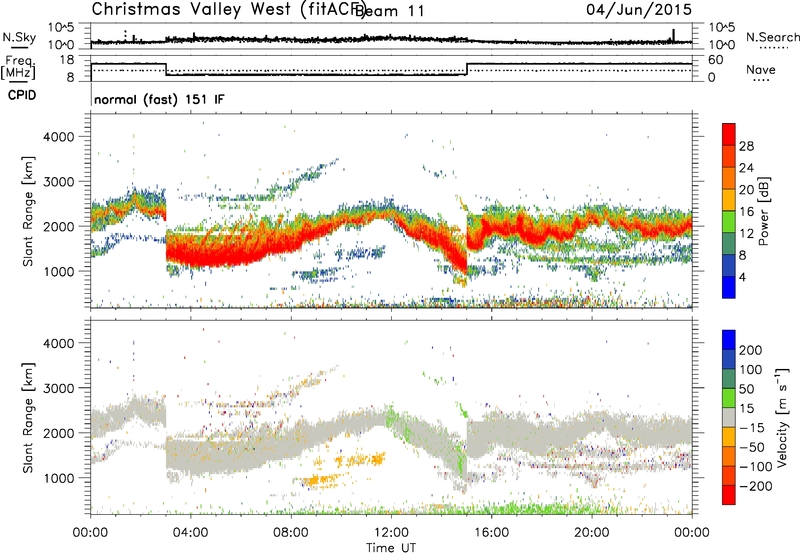Click the 'Slant Range [km]' label of power panel
800x554 pixels.
[x=28, y=211]
